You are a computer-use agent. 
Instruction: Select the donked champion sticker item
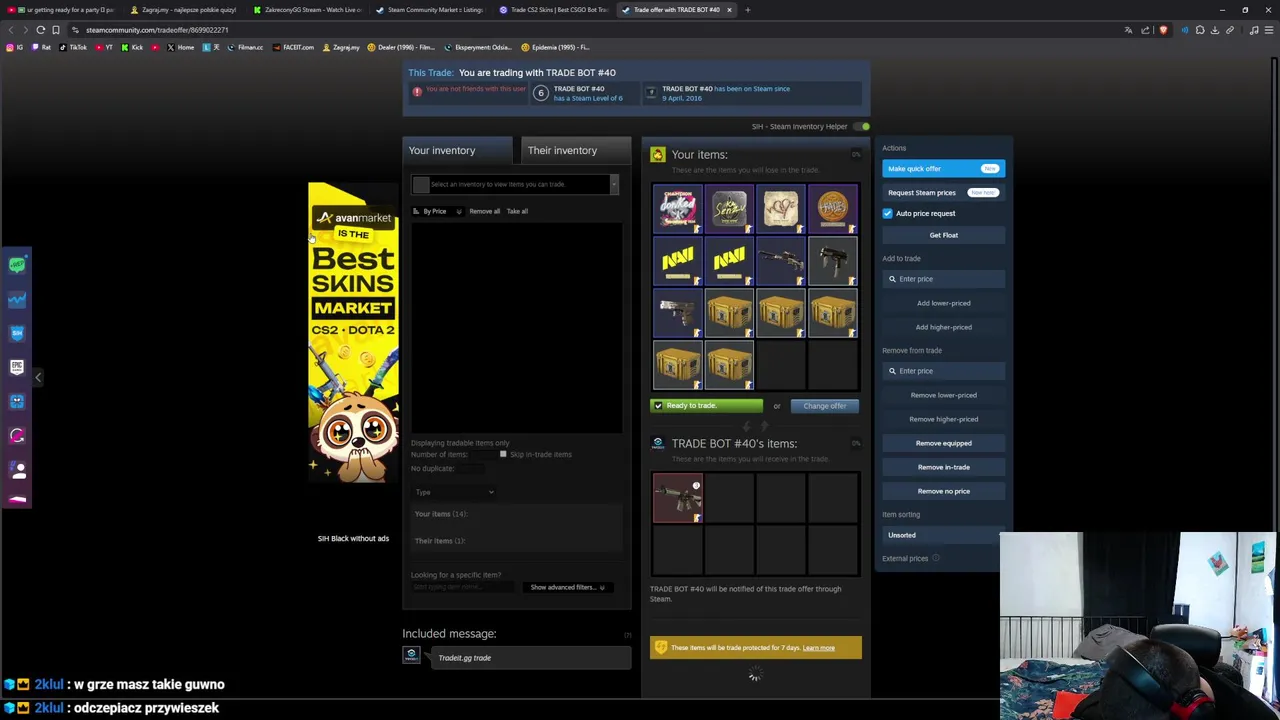point(678,210)
